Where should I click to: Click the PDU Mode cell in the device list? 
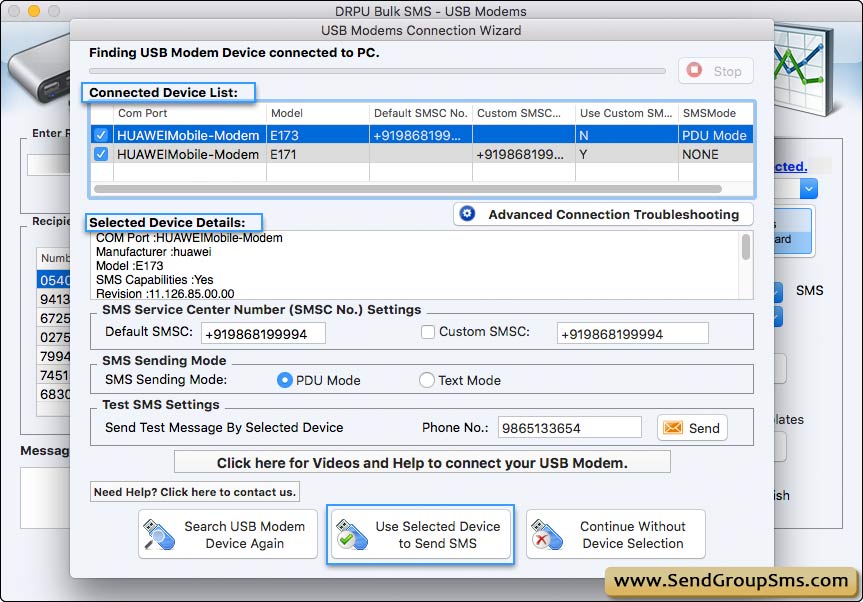(714, 135)
